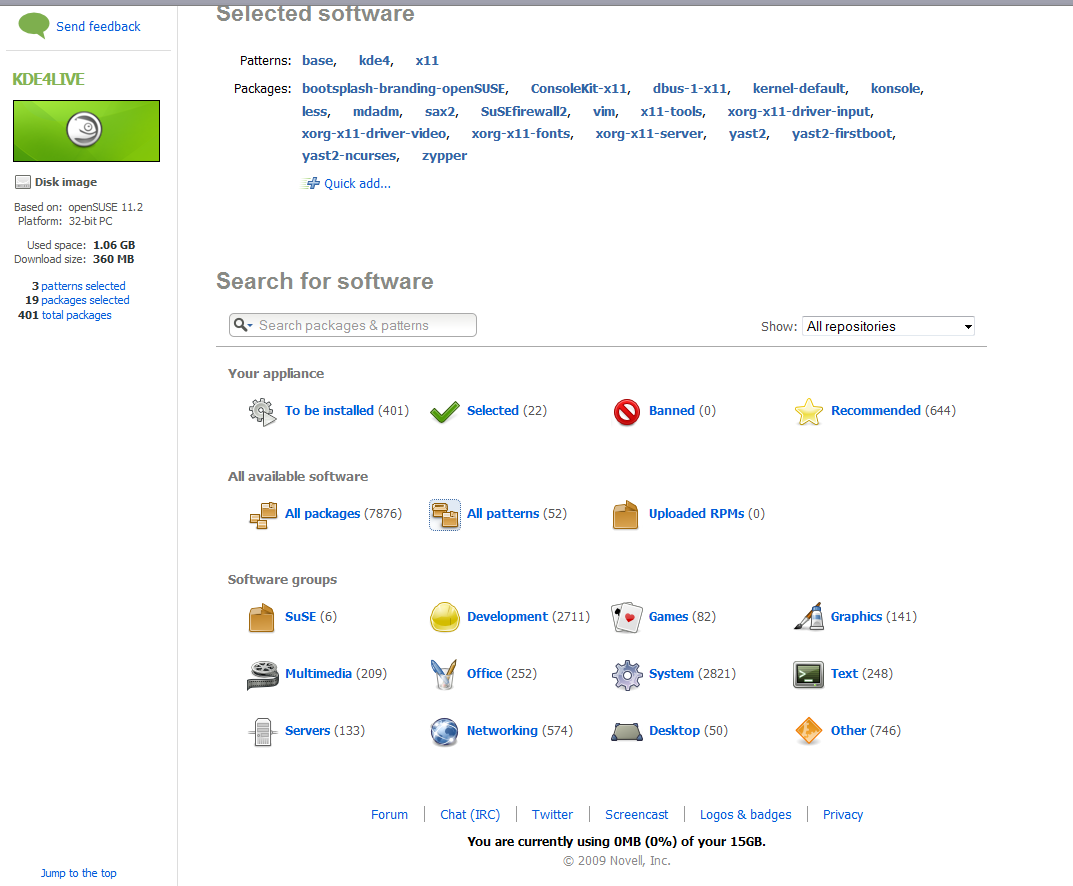Open the Logos & badges footer link

pos(745,814)
